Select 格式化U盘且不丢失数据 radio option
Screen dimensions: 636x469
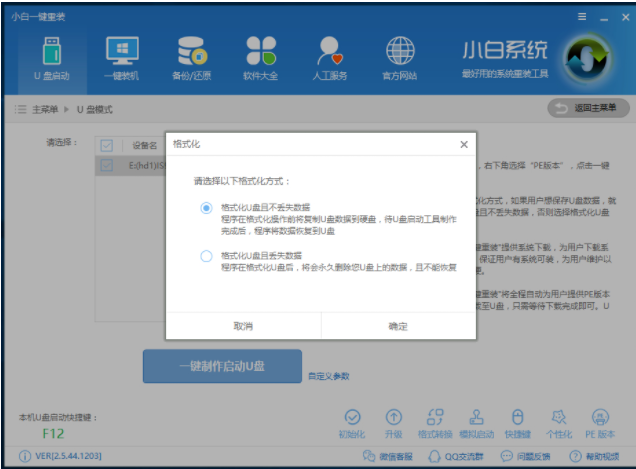click(x=207, y=208)
